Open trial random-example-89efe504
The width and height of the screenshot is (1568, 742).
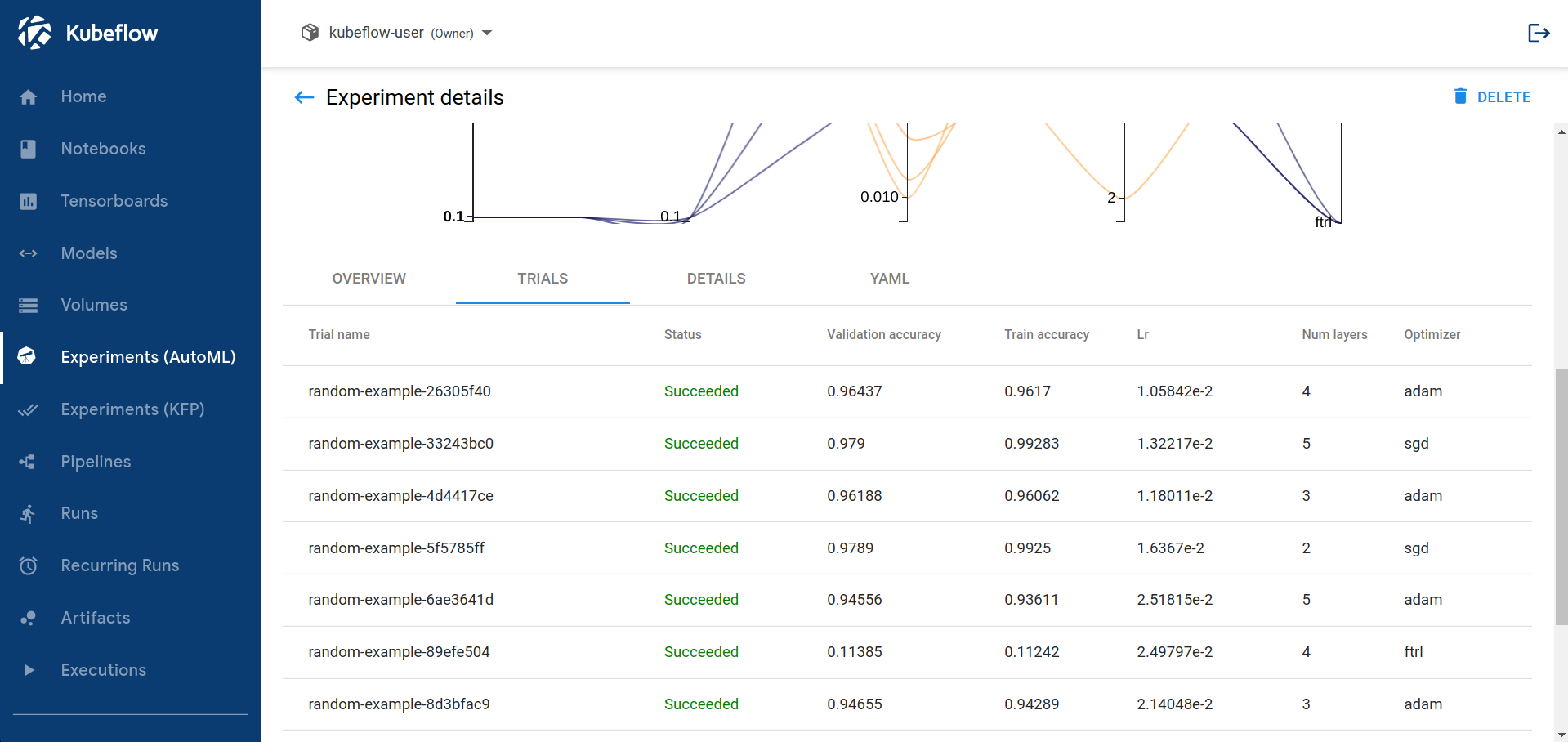[399, 652]
